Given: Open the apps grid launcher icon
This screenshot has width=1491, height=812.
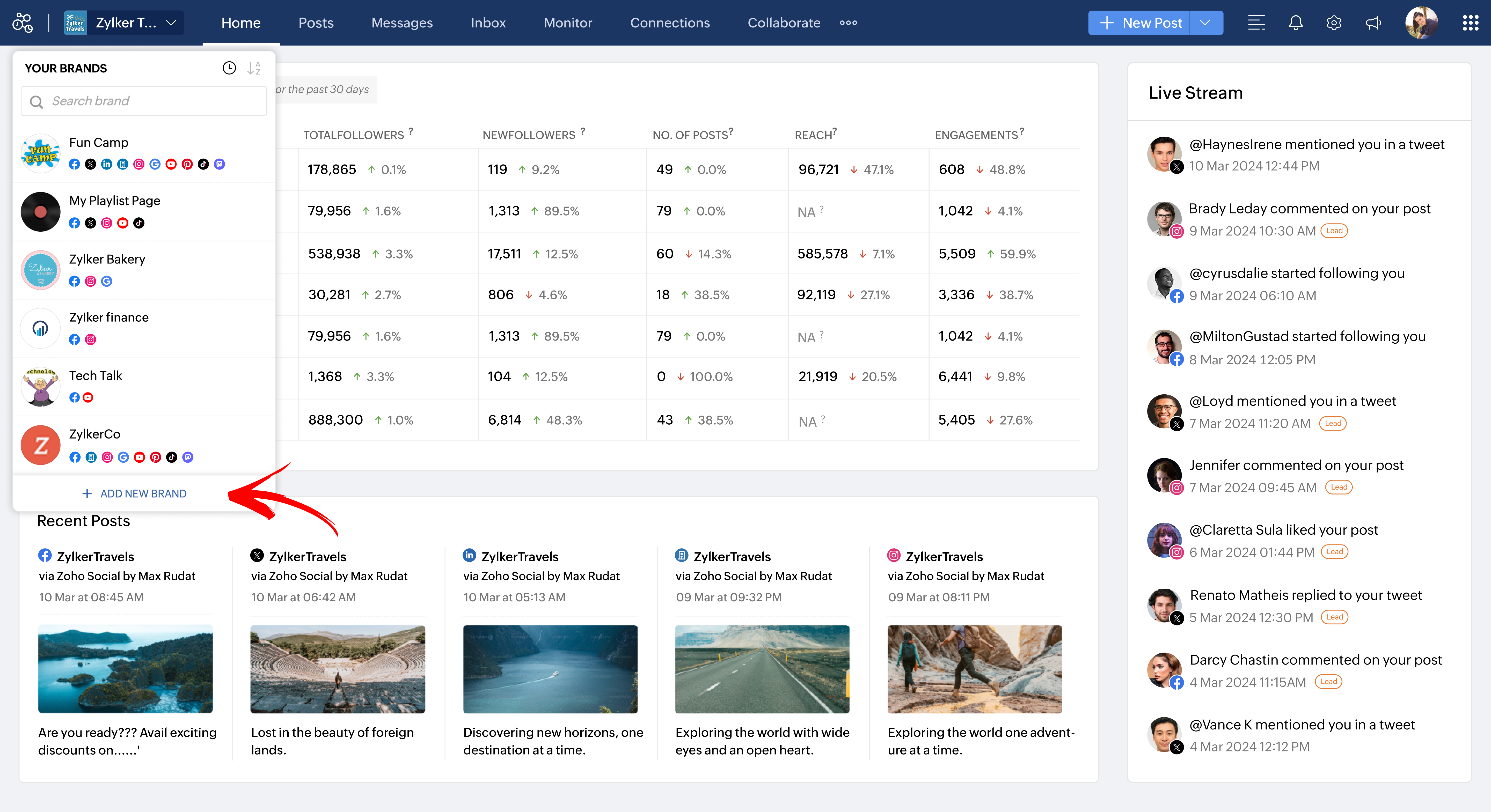Looking at the screenshot, I should point(1470,23).
